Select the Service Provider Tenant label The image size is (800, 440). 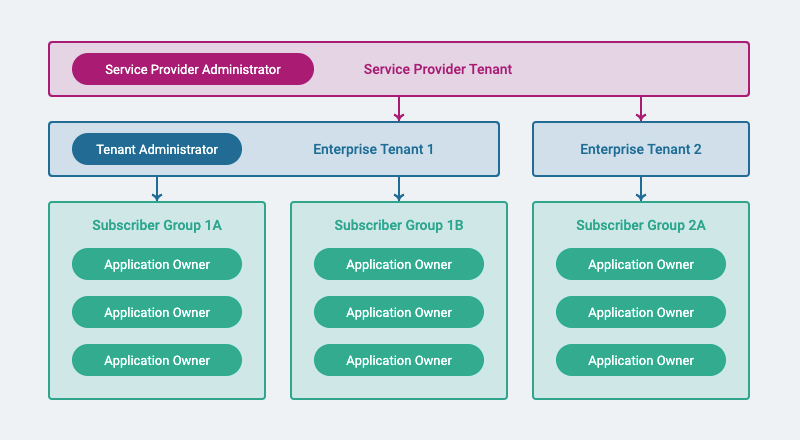click(x=438, y=69)
